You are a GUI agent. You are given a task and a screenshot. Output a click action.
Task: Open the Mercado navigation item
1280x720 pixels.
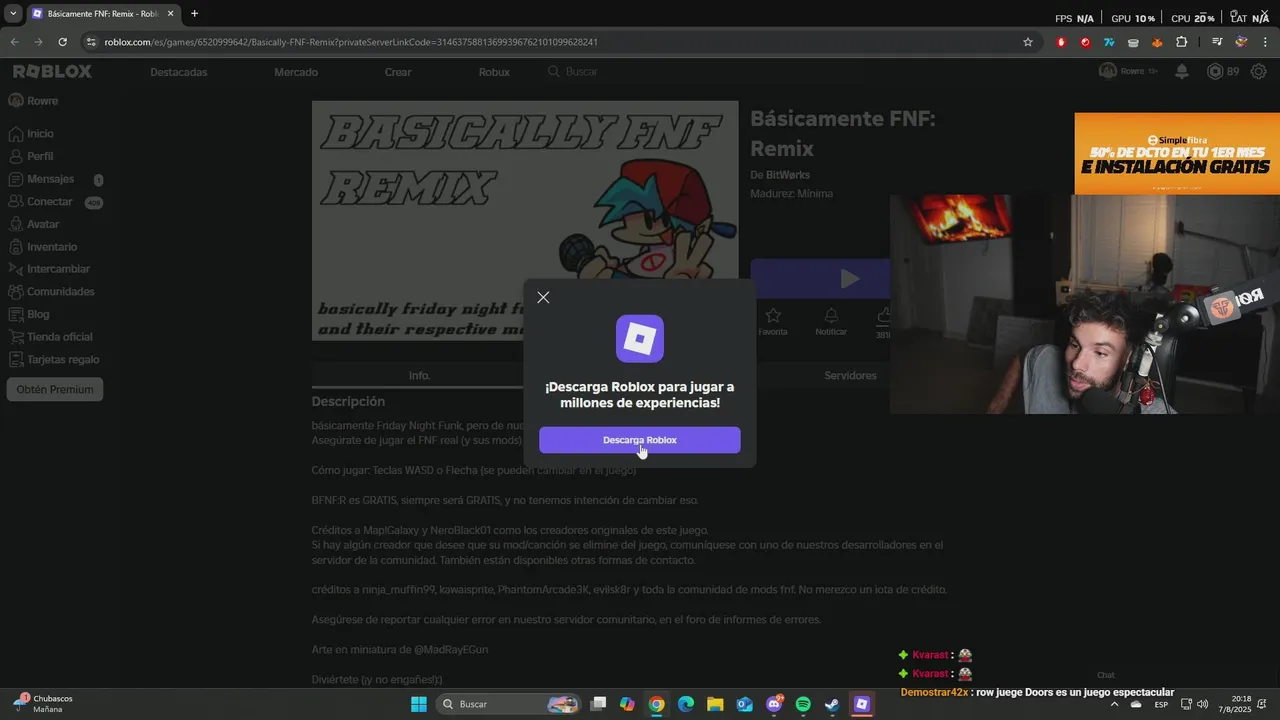point(296,72)
